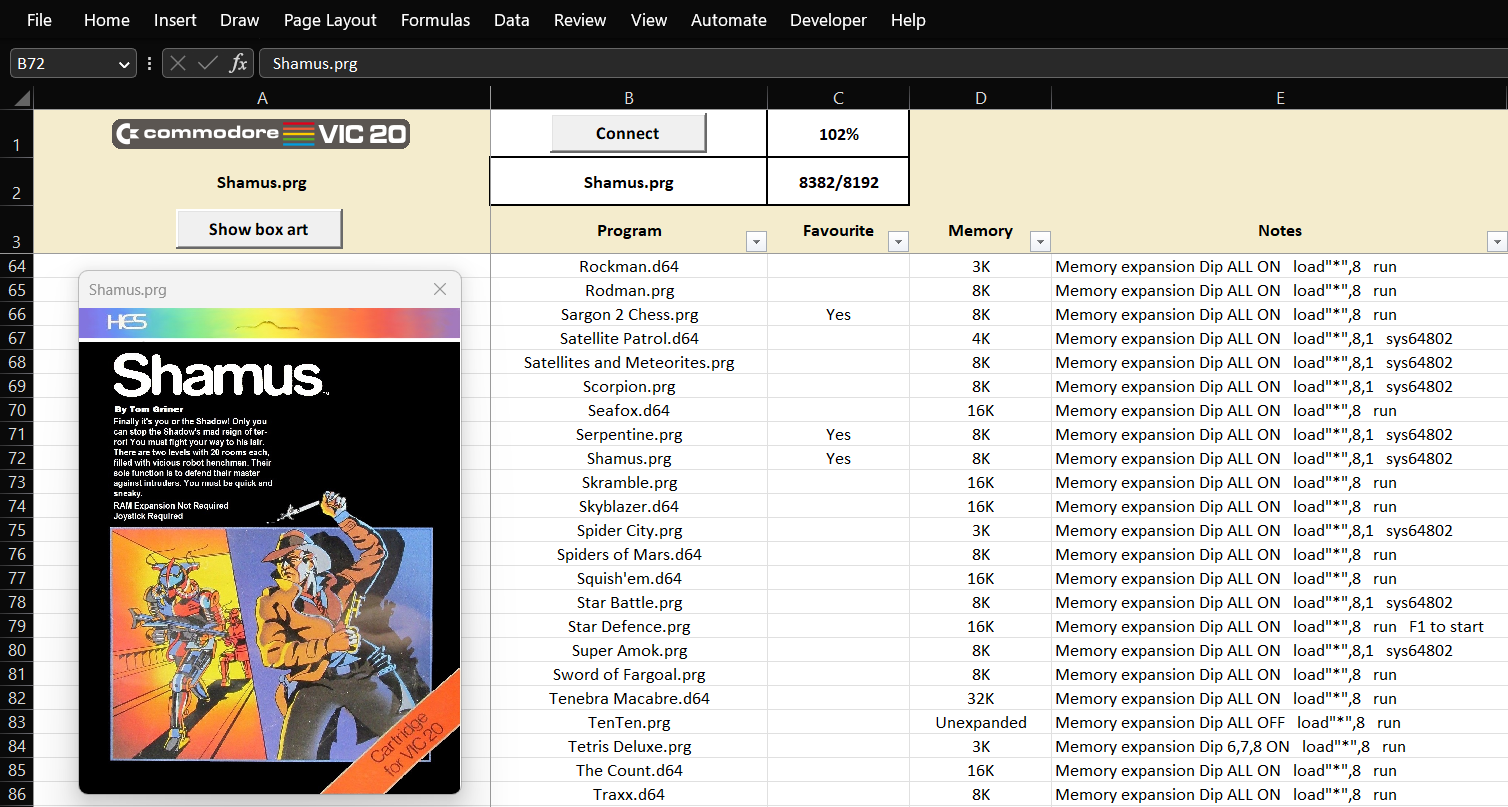Open the Formulas ribbon tab
The height and width of the screenshot is (807, 1508).
point(435,20)
